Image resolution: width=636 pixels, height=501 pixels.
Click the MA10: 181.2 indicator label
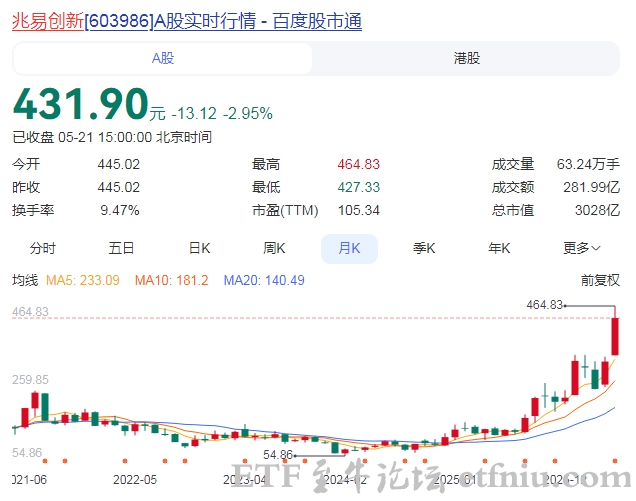[172, 280]
